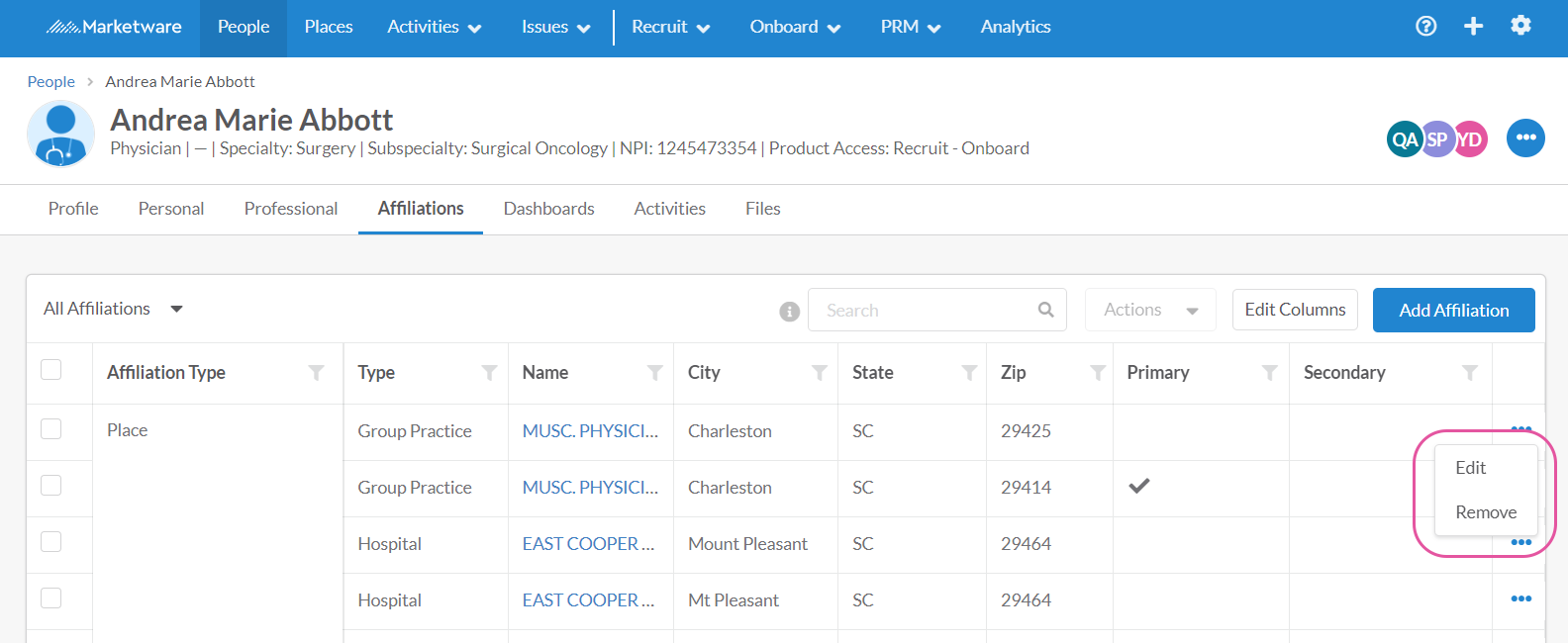This screenshot has width=1568, height=643.
Task: Open row menu for Mt Pleasant hospital
Action: click(x=1521, y=598)
